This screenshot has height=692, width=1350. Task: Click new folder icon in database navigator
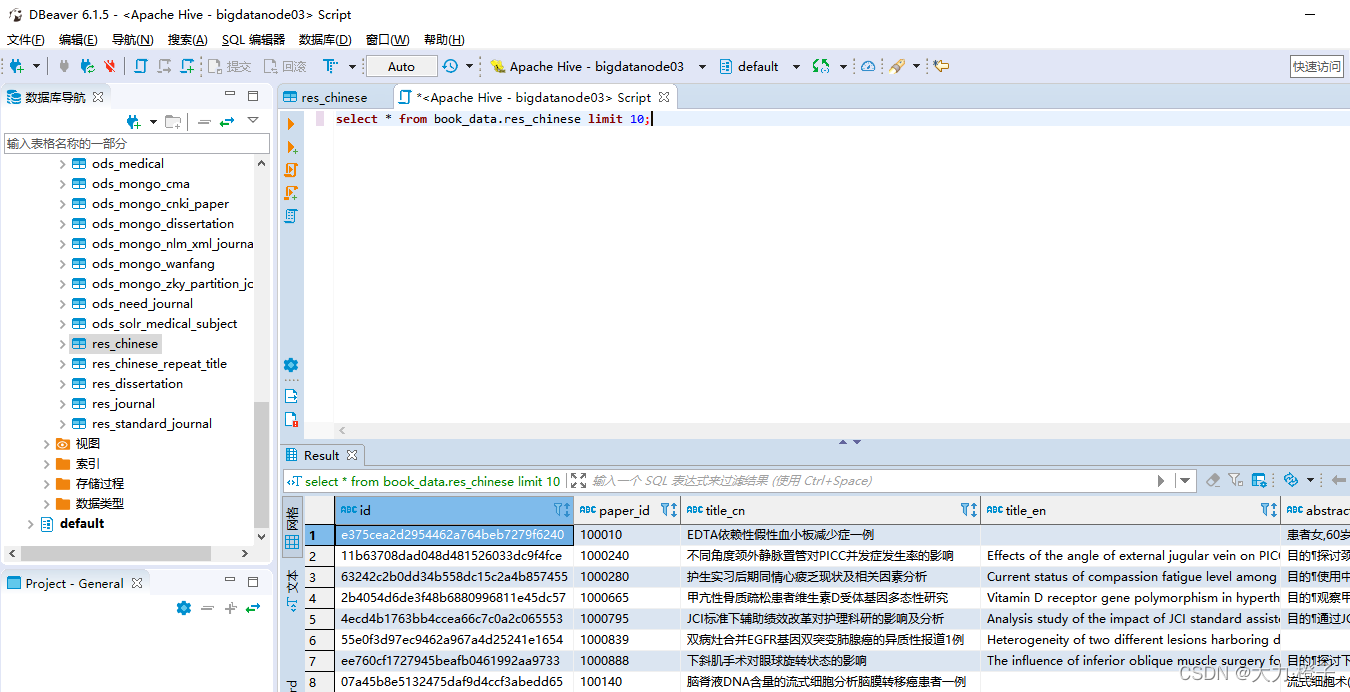point(173,121)
